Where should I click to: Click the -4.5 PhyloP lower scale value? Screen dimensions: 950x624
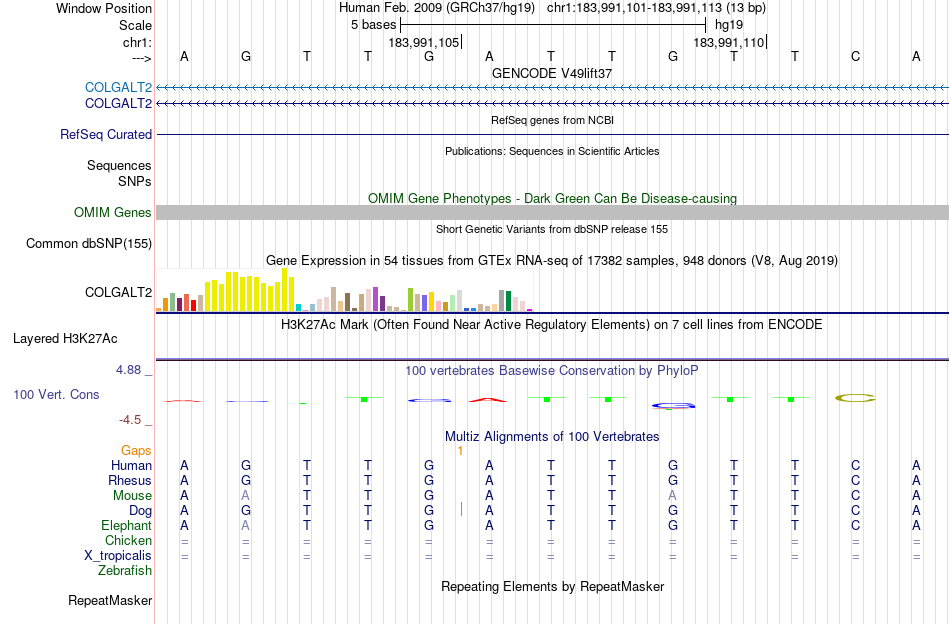[130, 420]
